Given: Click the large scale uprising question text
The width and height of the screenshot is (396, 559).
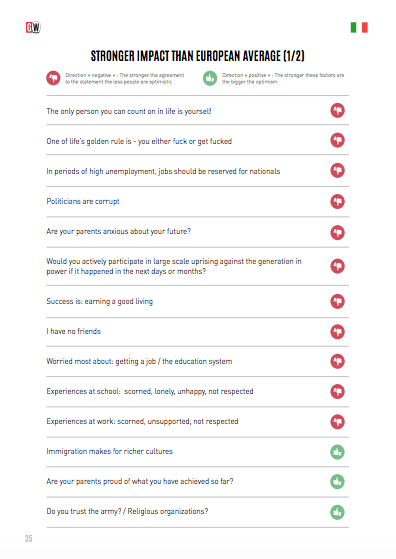Looking at the screenshot, I should click(x=174, y=266).
